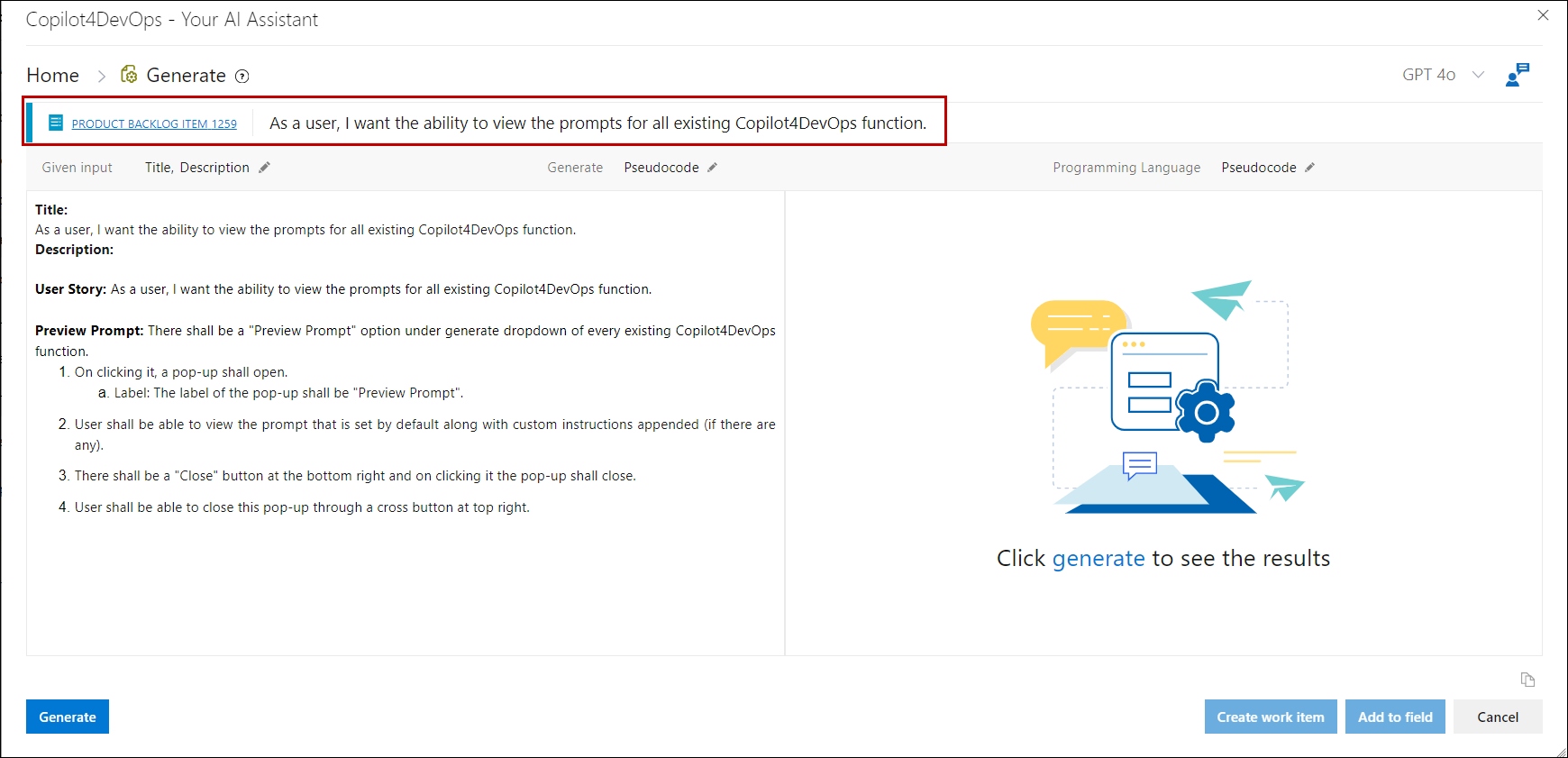Close the dialog with the X icon

pyautogui.click(x=1543, y=15)
